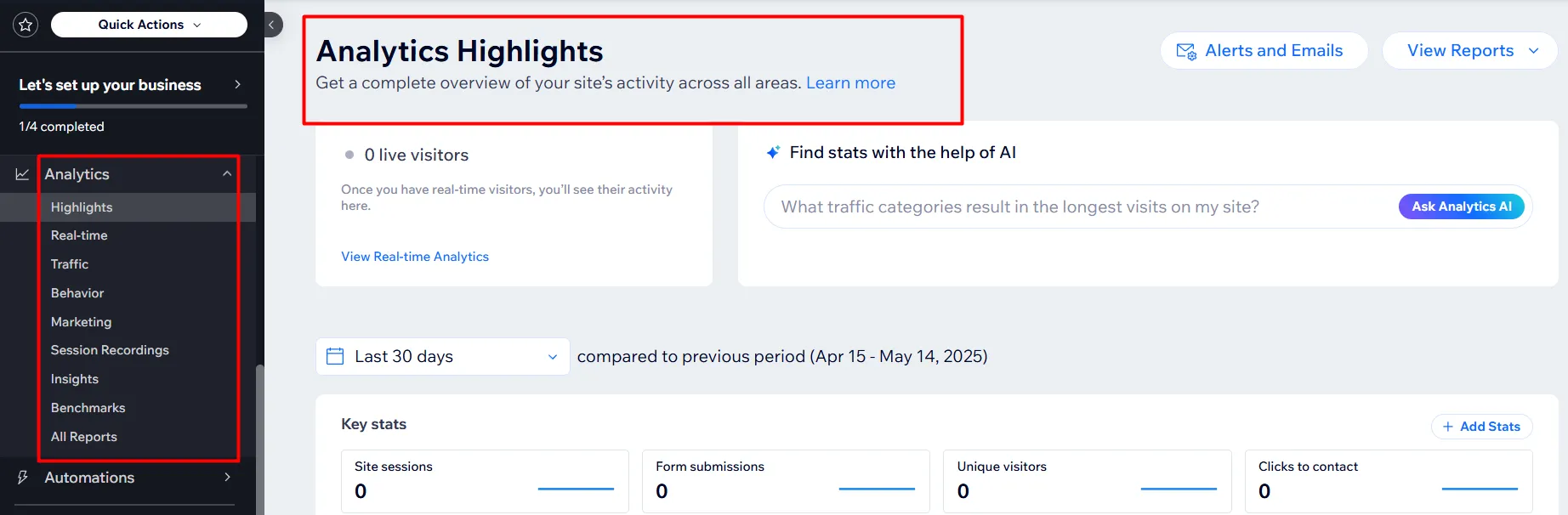
Task: Click the AI sparkle icon
Action: pyautogui.click(x=773, y=152)
